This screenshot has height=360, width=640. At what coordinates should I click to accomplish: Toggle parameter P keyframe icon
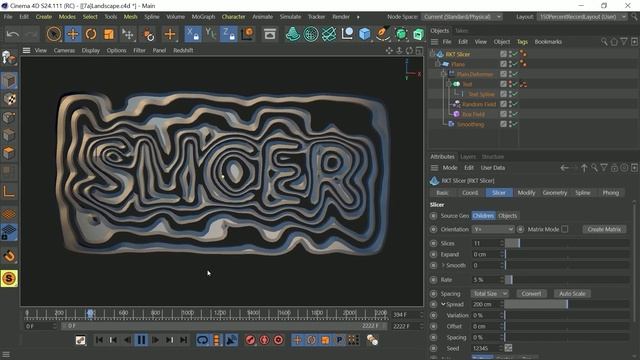tap(339, 340)
